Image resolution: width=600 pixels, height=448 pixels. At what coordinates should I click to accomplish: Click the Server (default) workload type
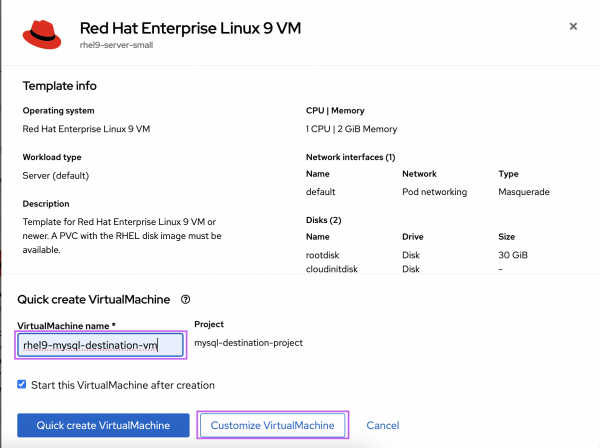(56, 174)
